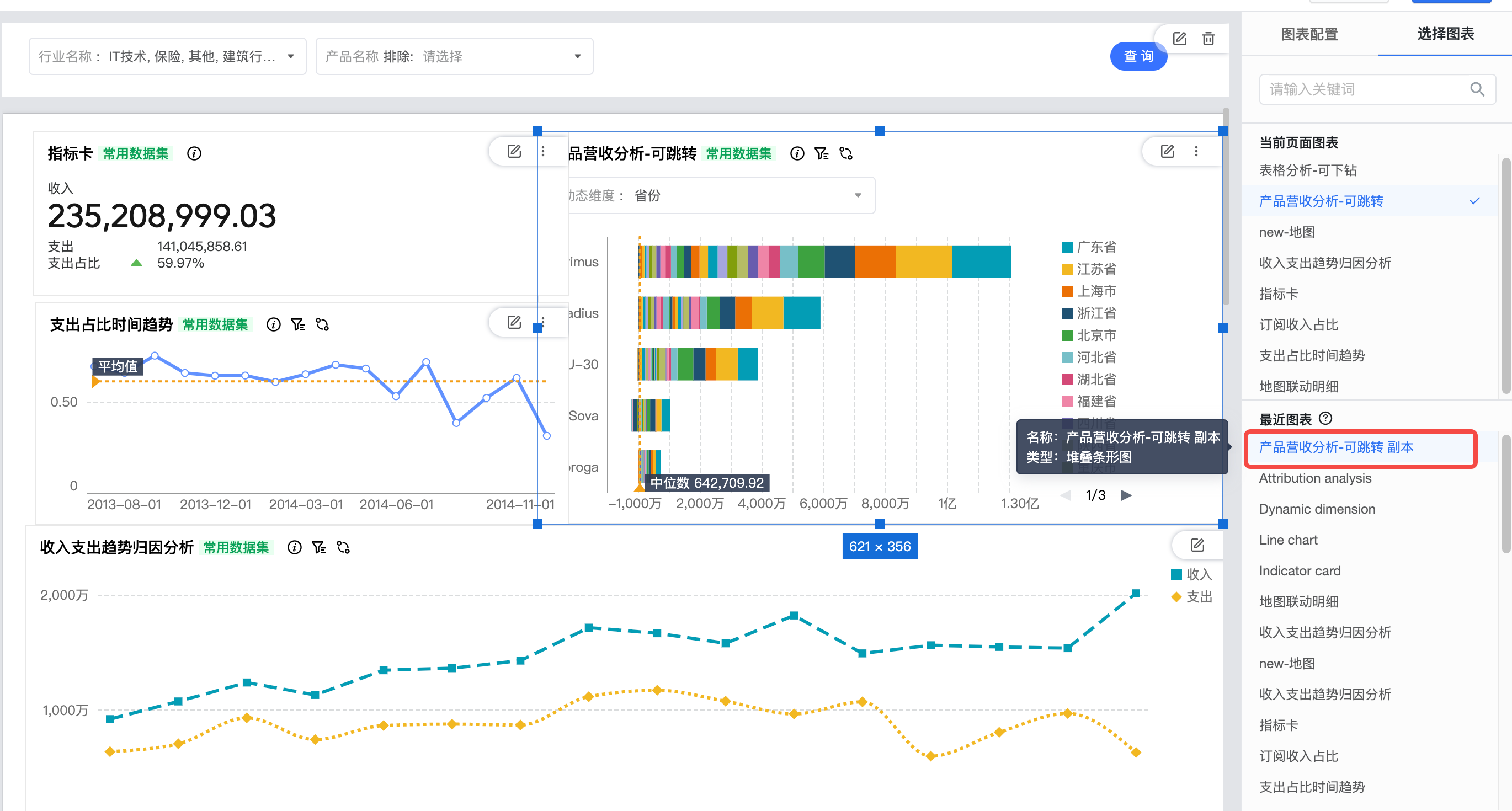Open the 行业名称 filter dropdown
The width and height of the screenshot is (1512, 811).
tap(167, 56)
